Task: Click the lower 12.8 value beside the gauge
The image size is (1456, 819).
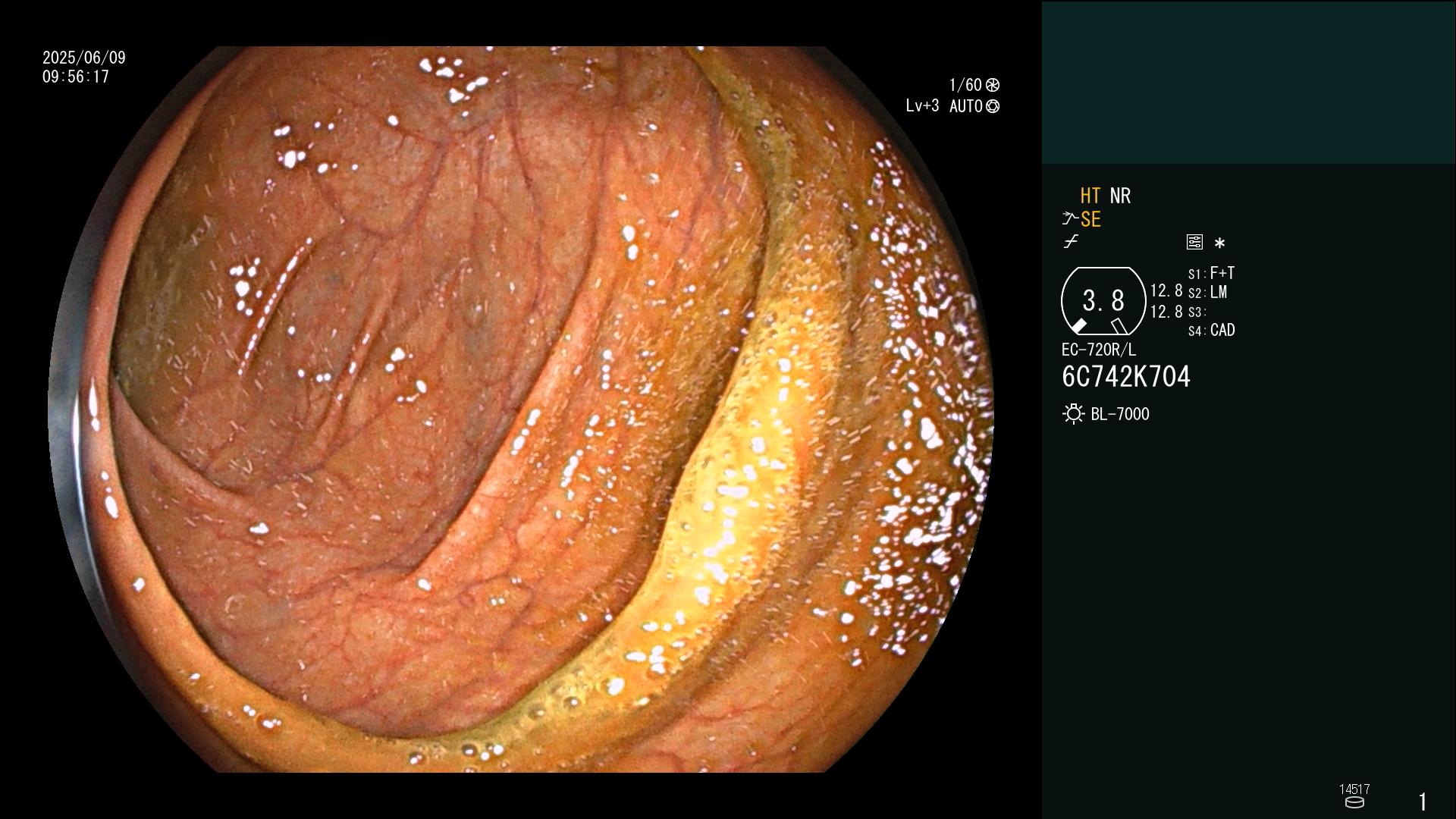Action: (1166, 312)
